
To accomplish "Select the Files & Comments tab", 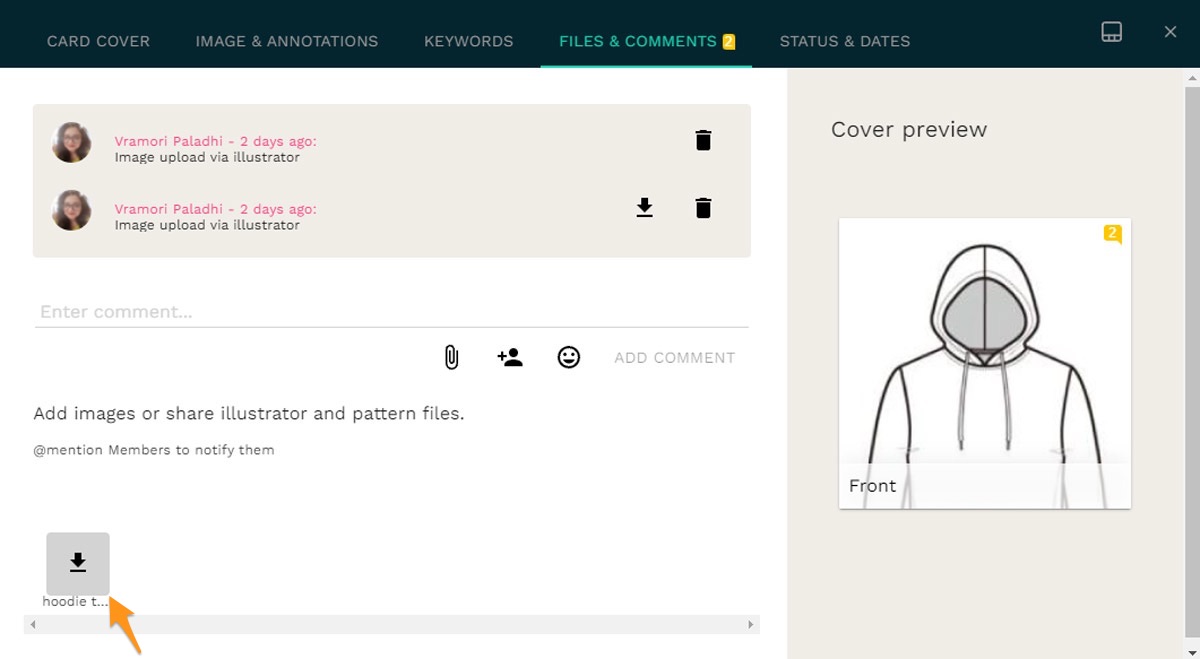I will [x=646, y=41].
